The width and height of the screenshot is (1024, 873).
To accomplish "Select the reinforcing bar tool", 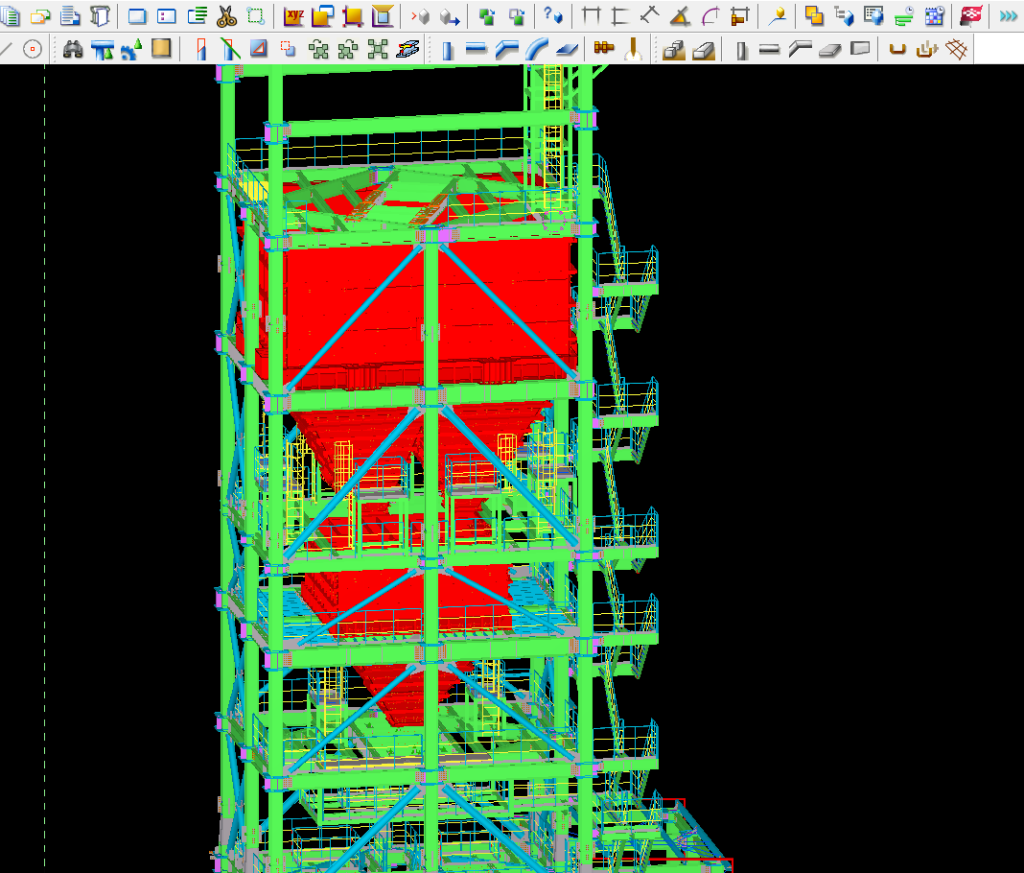I will [x=898, y=49].
